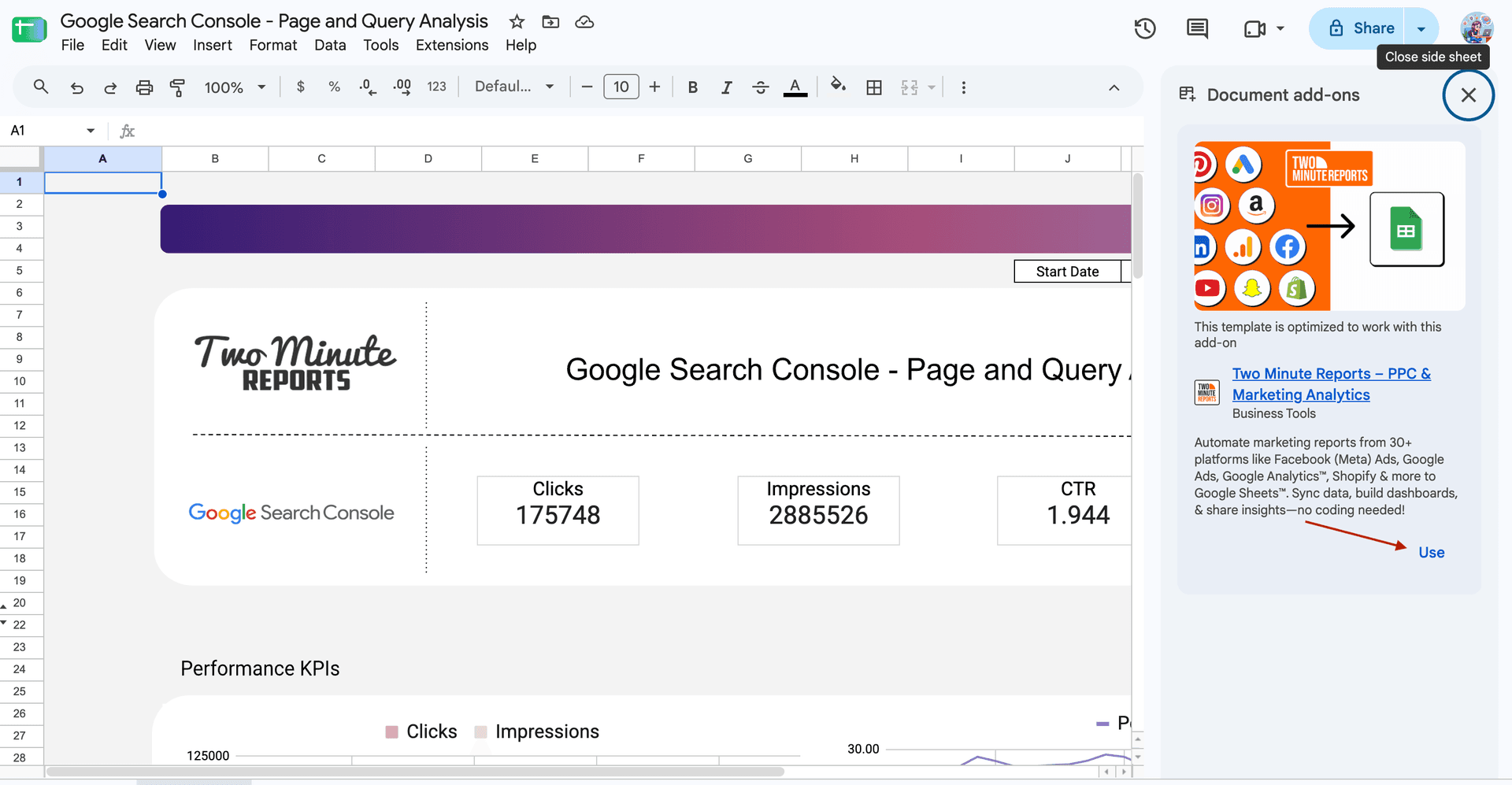Open the borders grid icon
The width and height of the screenshot is (1512, 785).
[x=874, y=87]
